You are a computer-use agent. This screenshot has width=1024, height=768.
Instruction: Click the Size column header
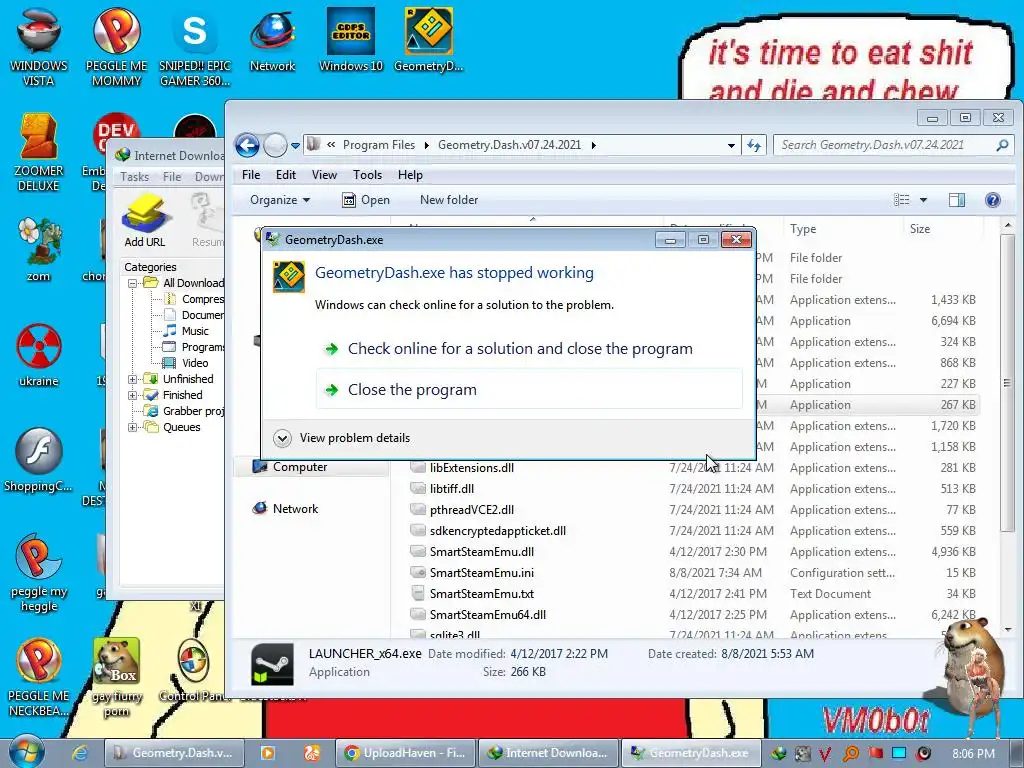[943, 229]
